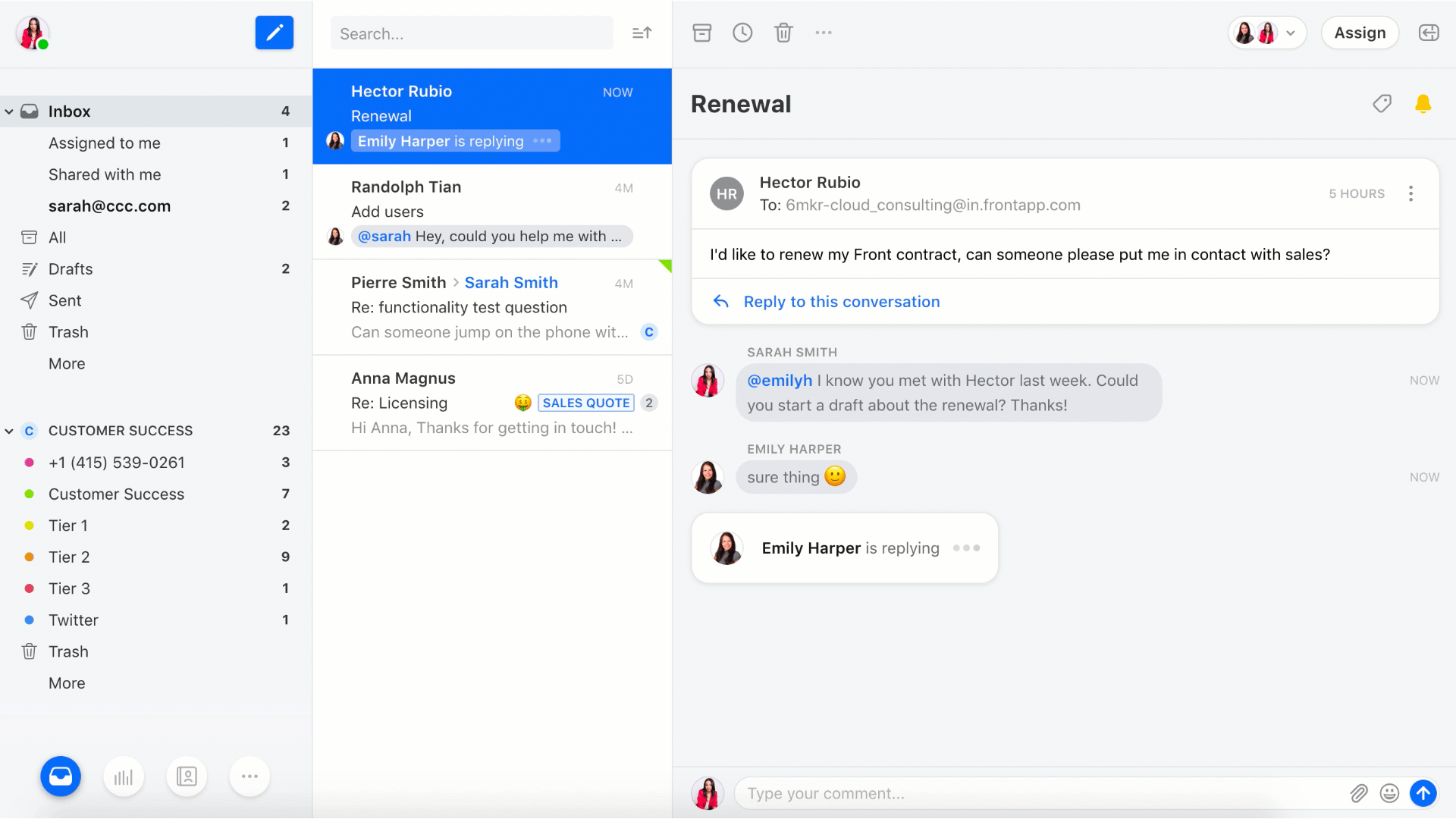Open contacts icon in bottom bar
This screenshot has width=1456, height=819.
[x=187, y=777]
